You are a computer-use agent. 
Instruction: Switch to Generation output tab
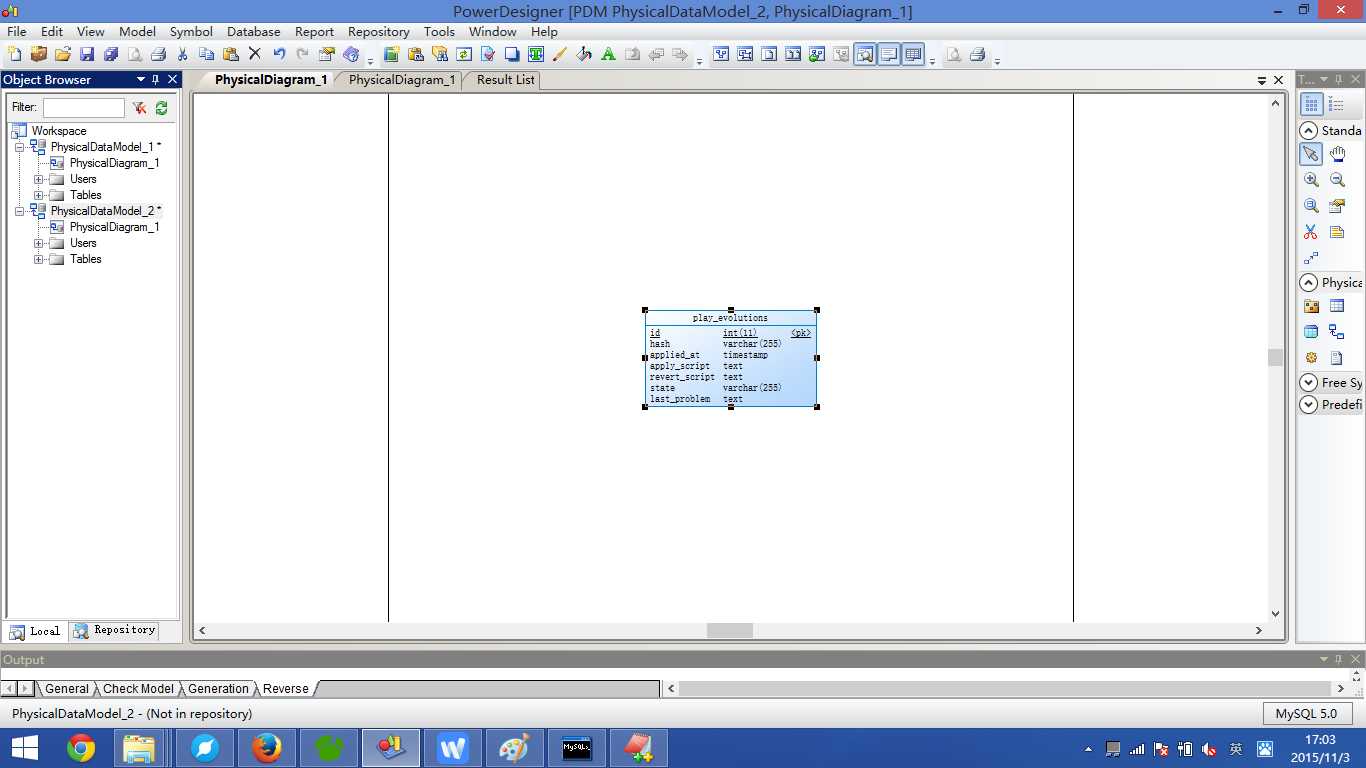[x=218, y=689]
